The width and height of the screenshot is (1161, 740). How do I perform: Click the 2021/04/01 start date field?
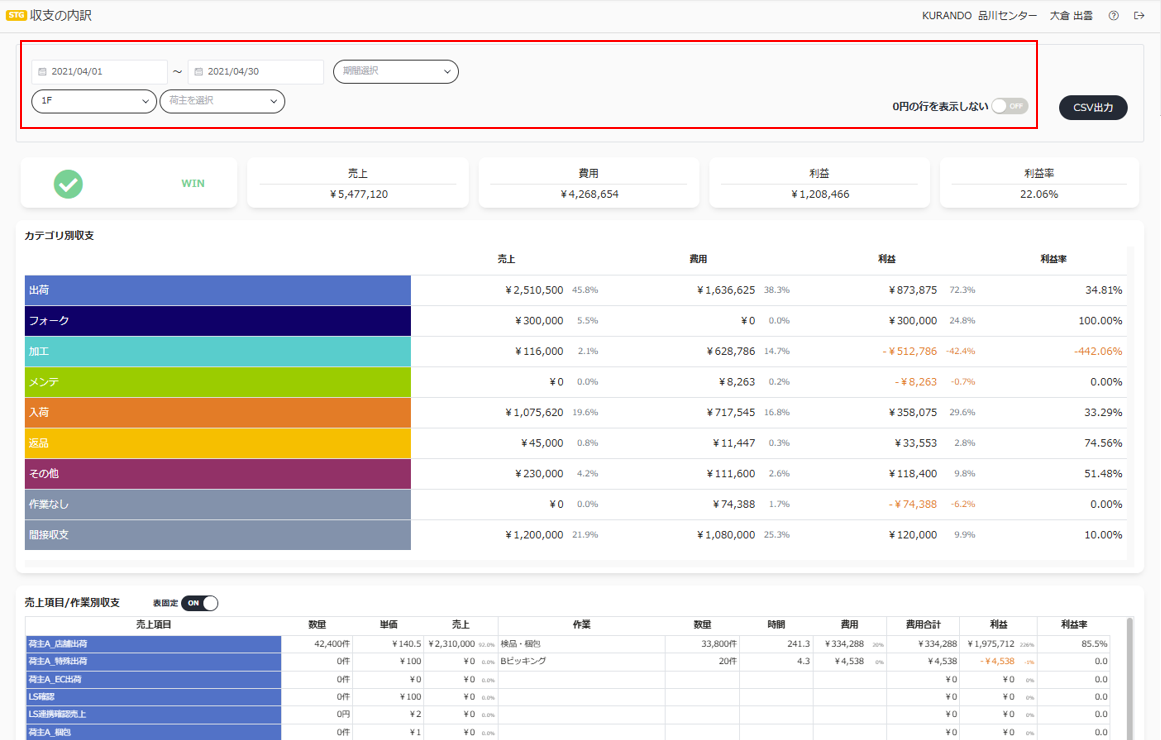(99, 72)
